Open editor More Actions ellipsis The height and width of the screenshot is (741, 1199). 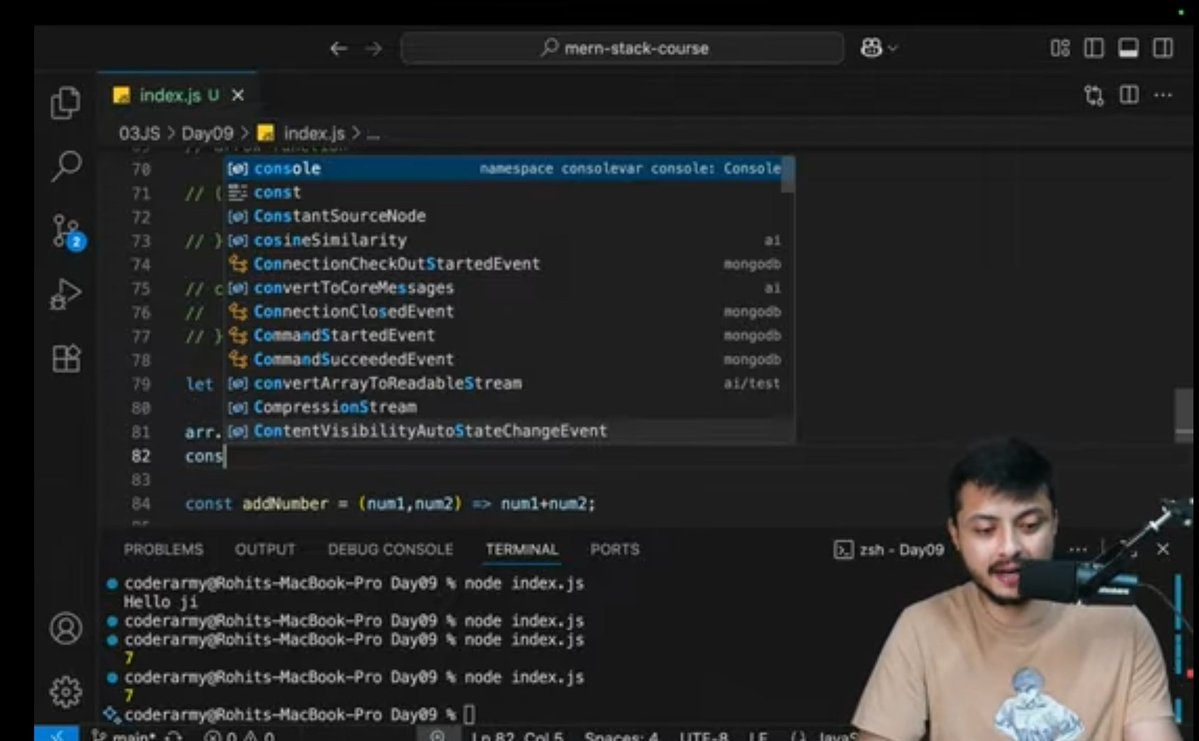pos(1163,96)
